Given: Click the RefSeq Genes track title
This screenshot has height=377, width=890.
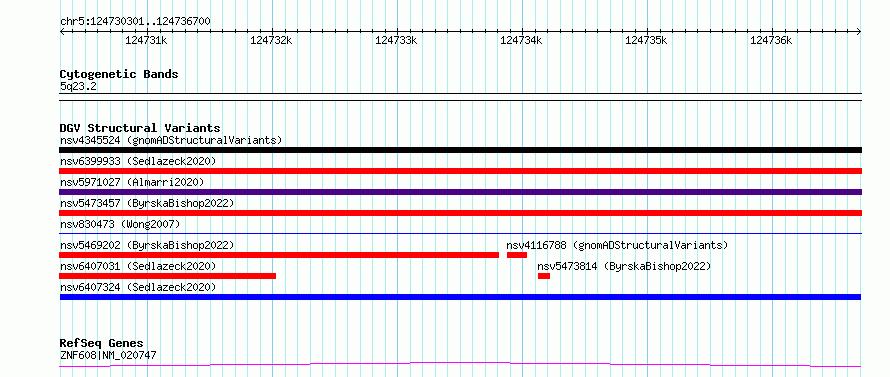Looking at the screenshot, I should (102, 344).
